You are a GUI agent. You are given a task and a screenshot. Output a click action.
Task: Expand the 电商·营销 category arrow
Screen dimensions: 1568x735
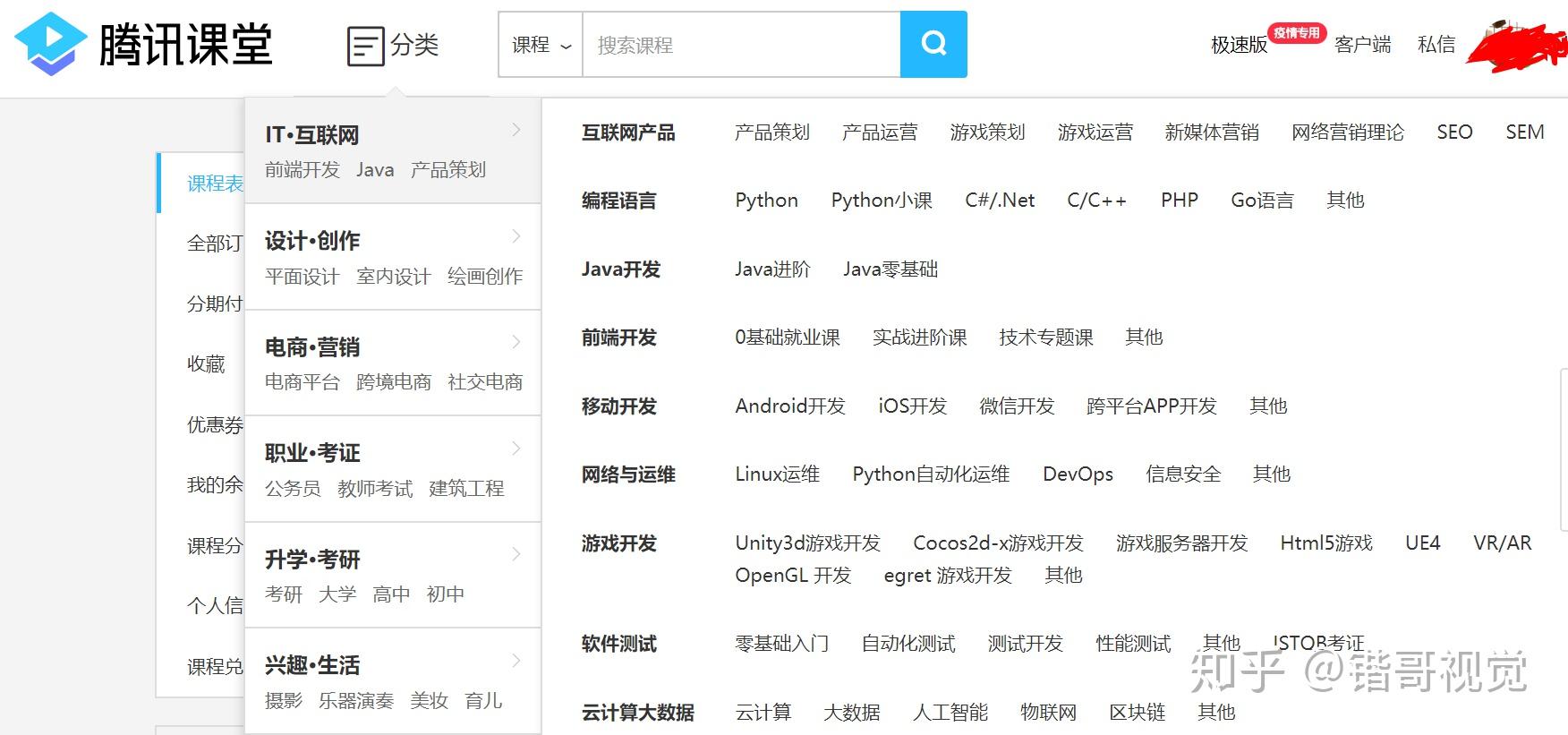(x=516, y=342)
